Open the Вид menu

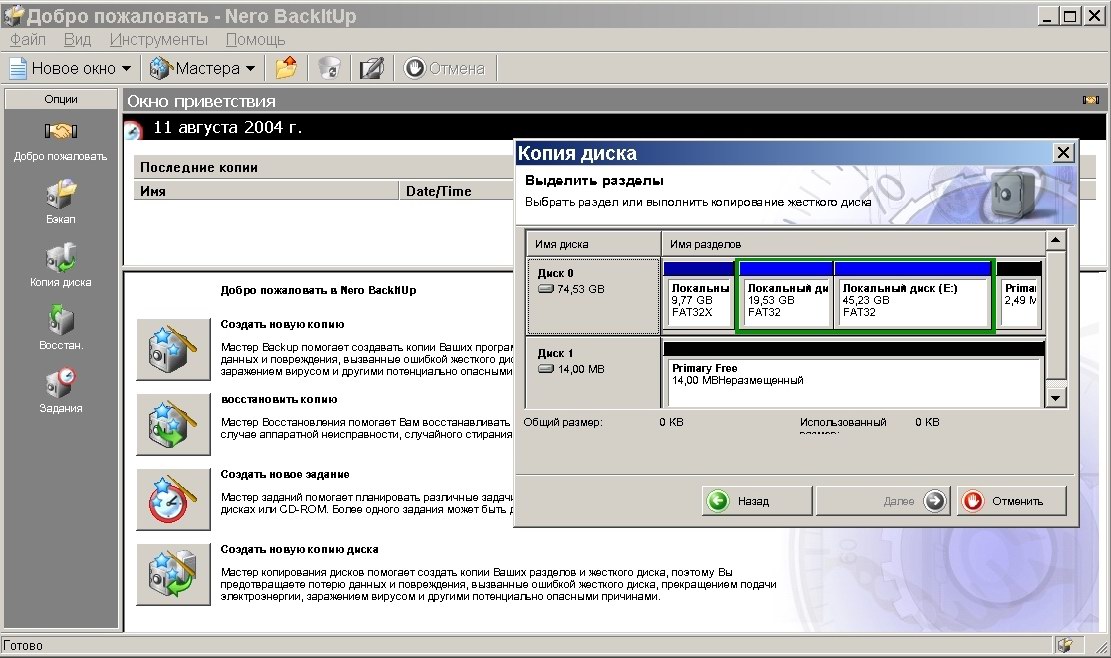click(77, 40)
